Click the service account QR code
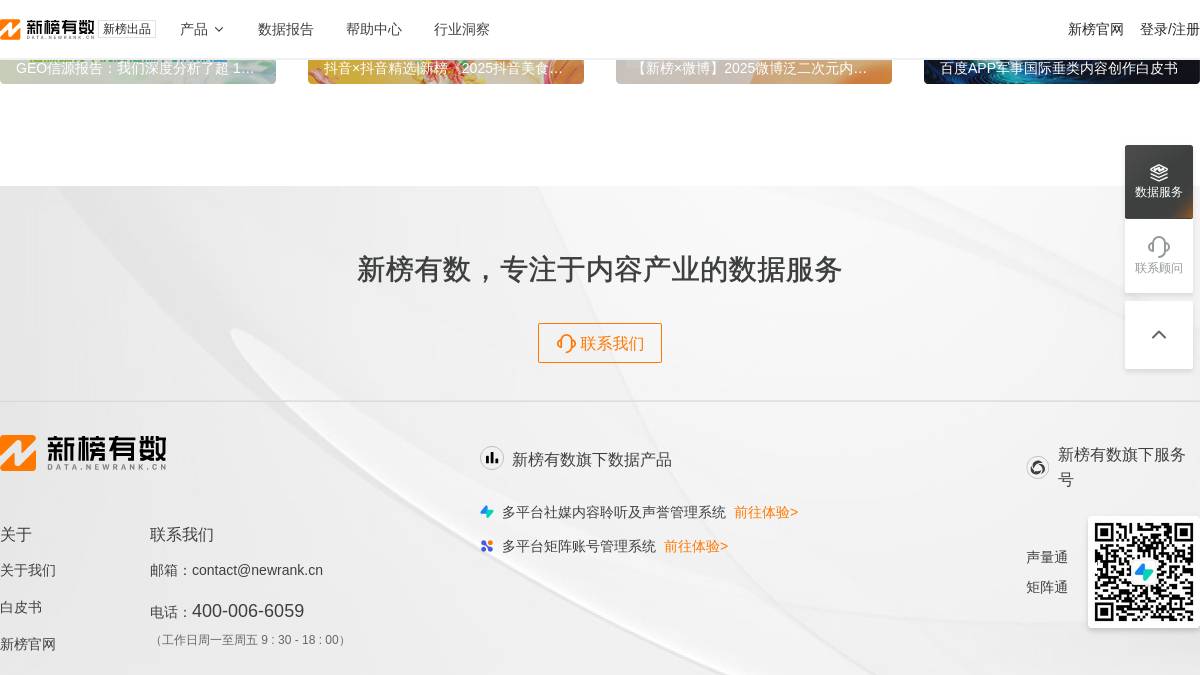This screenshot has width=1200, height=675. click(1144, 572)
